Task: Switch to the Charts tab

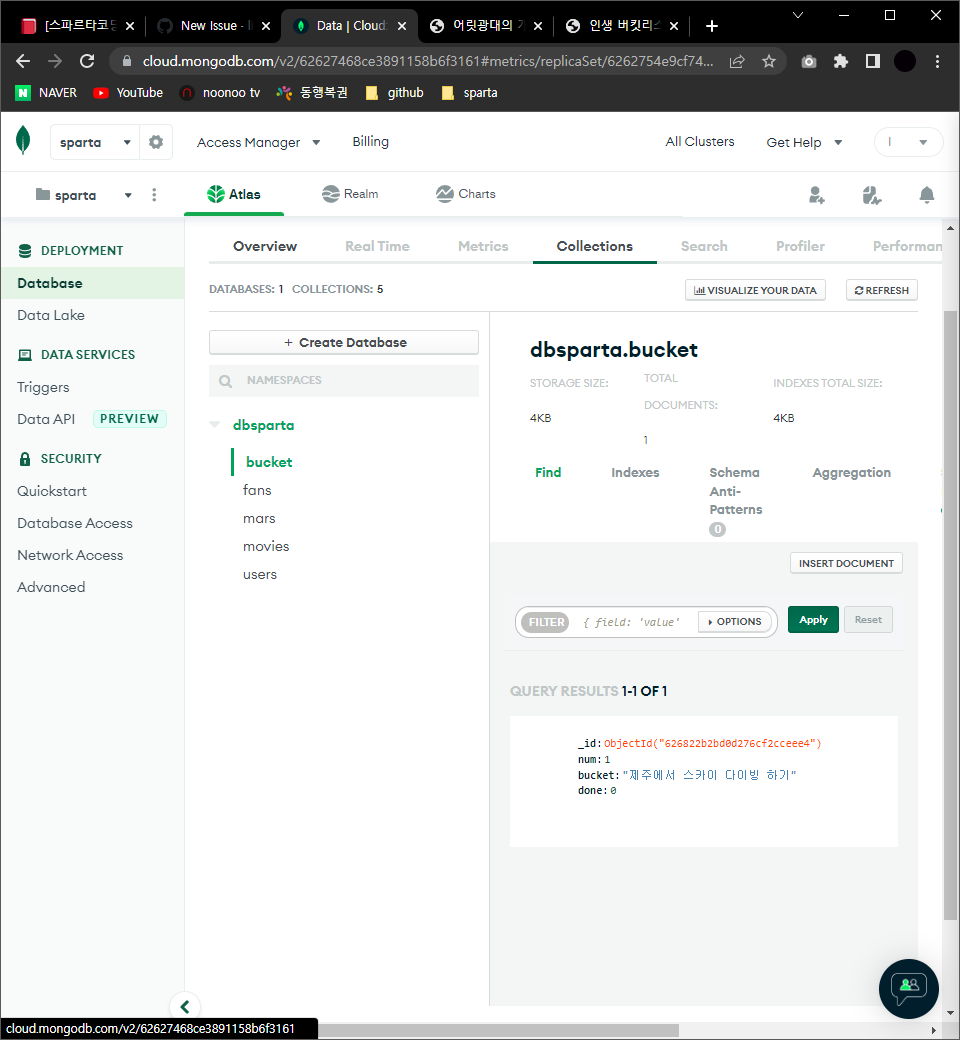Action: point(466,194)
